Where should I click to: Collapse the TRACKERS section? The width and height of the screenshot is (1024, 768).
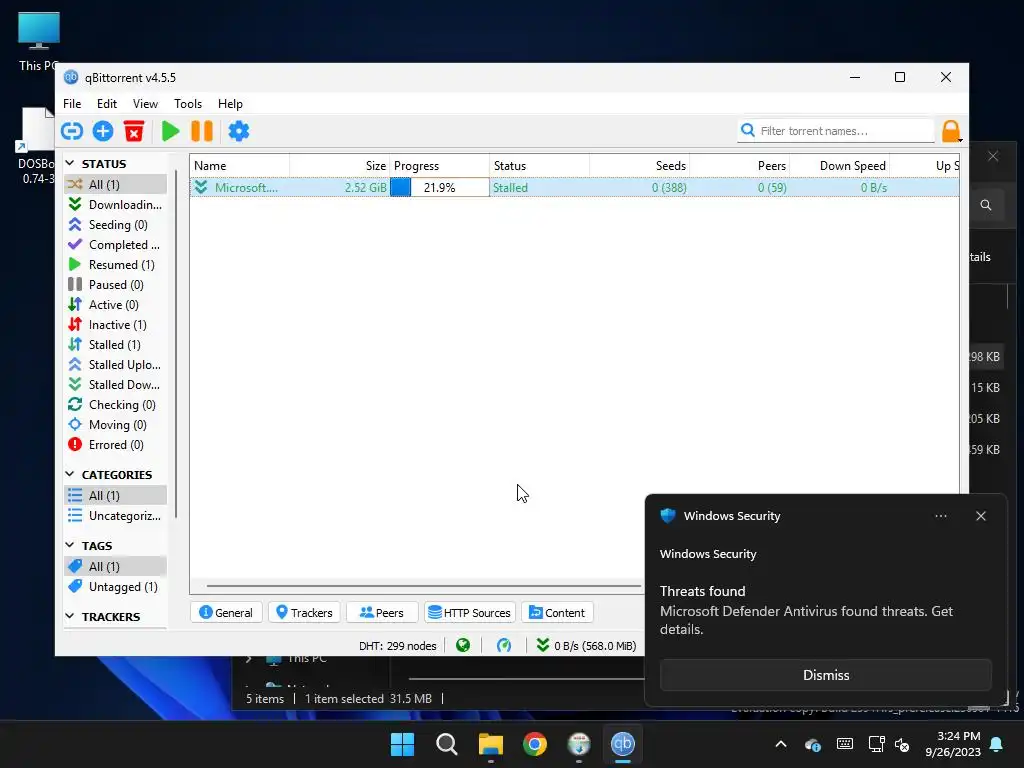(x=70, y=616)
